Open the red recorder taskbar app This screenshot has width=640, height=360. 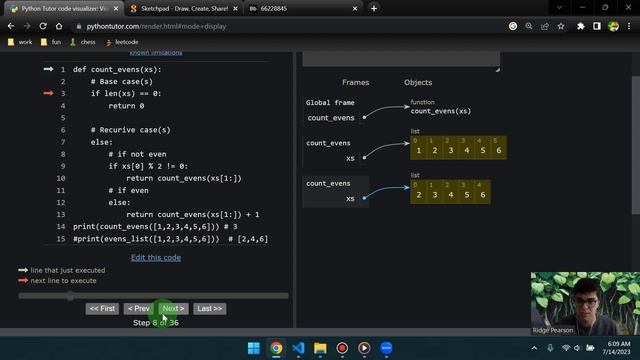click(x=342, y=348)
